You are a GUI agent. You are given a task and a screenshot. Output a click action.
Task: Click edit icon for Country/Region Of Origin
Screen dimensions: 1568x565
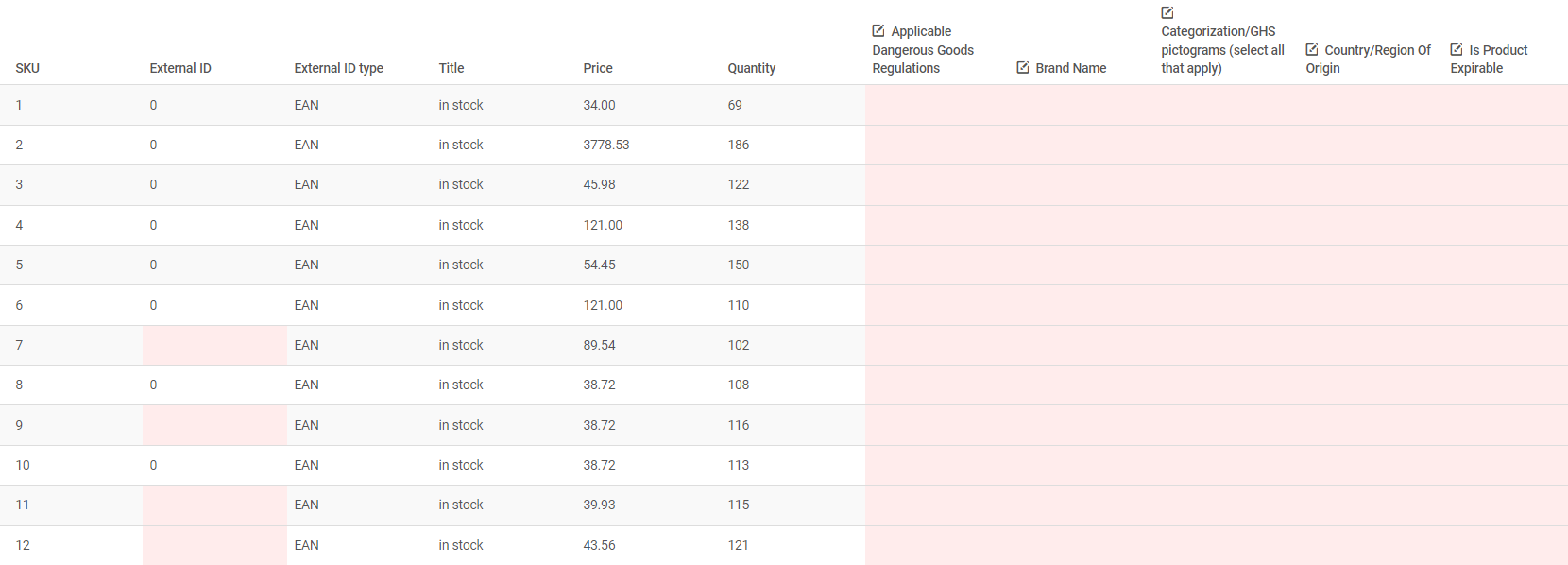click(x=1312, y=50)
